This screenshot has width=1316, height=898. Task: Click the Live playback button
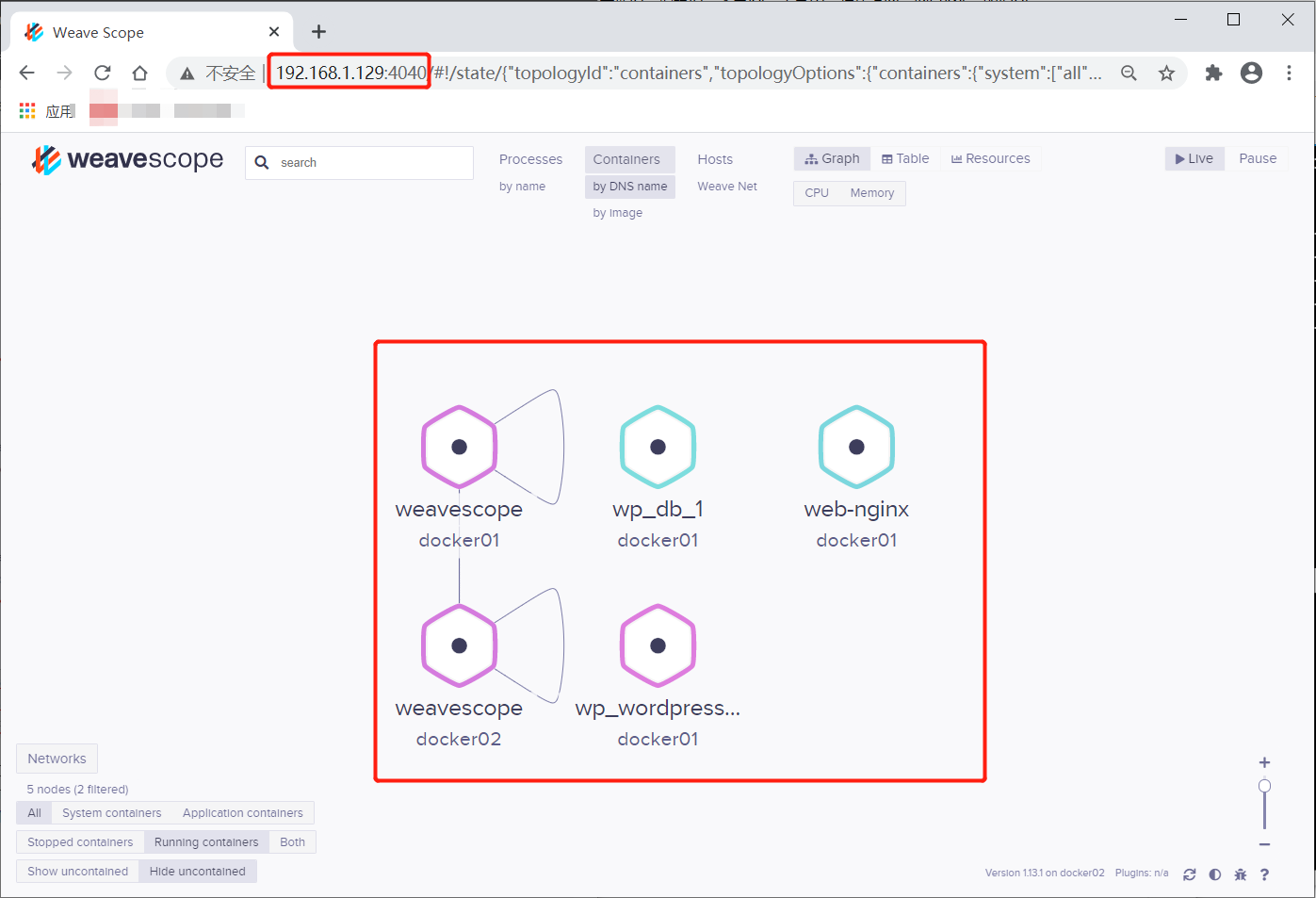(x=1194, y=158)
